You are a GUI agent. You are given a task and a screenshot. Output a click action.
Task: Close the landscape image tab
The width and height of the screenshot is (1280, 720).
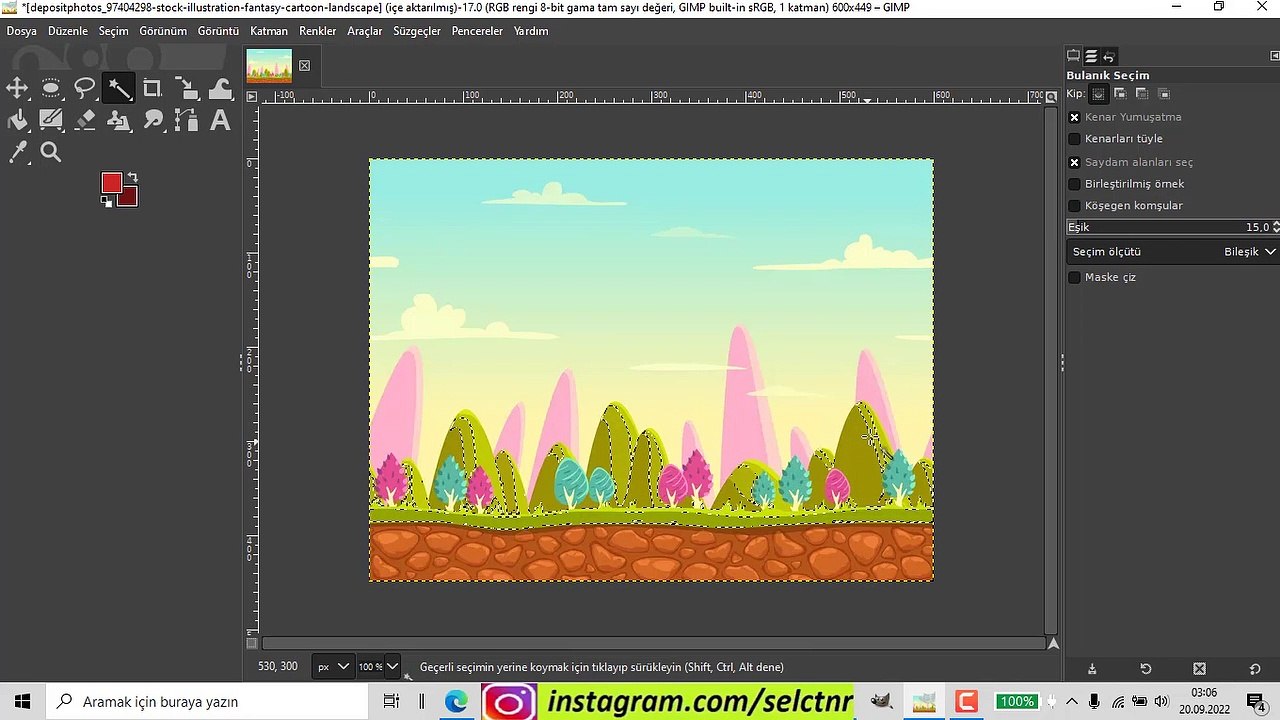pos(304,66)
